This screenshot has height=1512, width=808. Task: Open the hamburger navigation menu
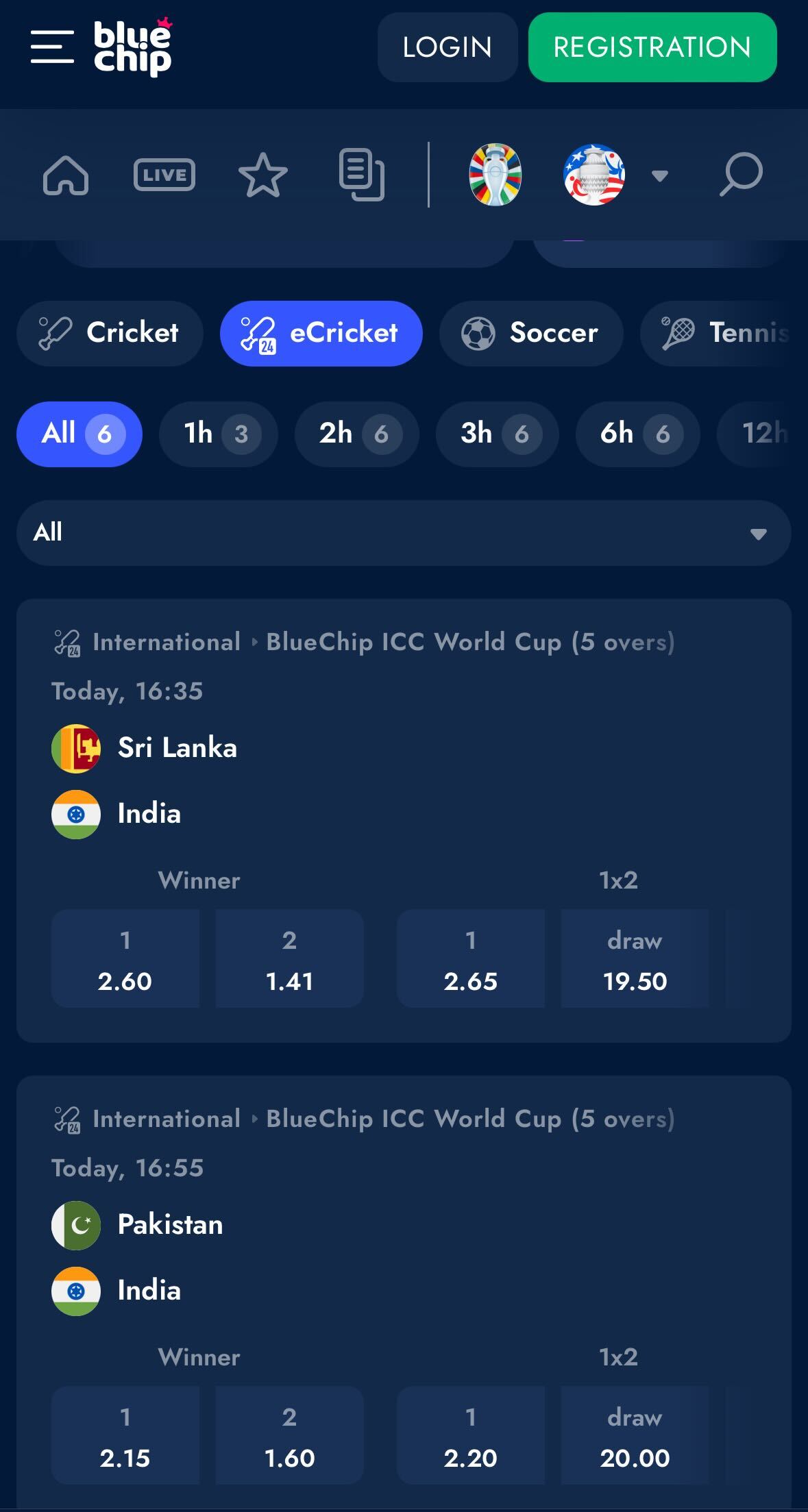51,47
